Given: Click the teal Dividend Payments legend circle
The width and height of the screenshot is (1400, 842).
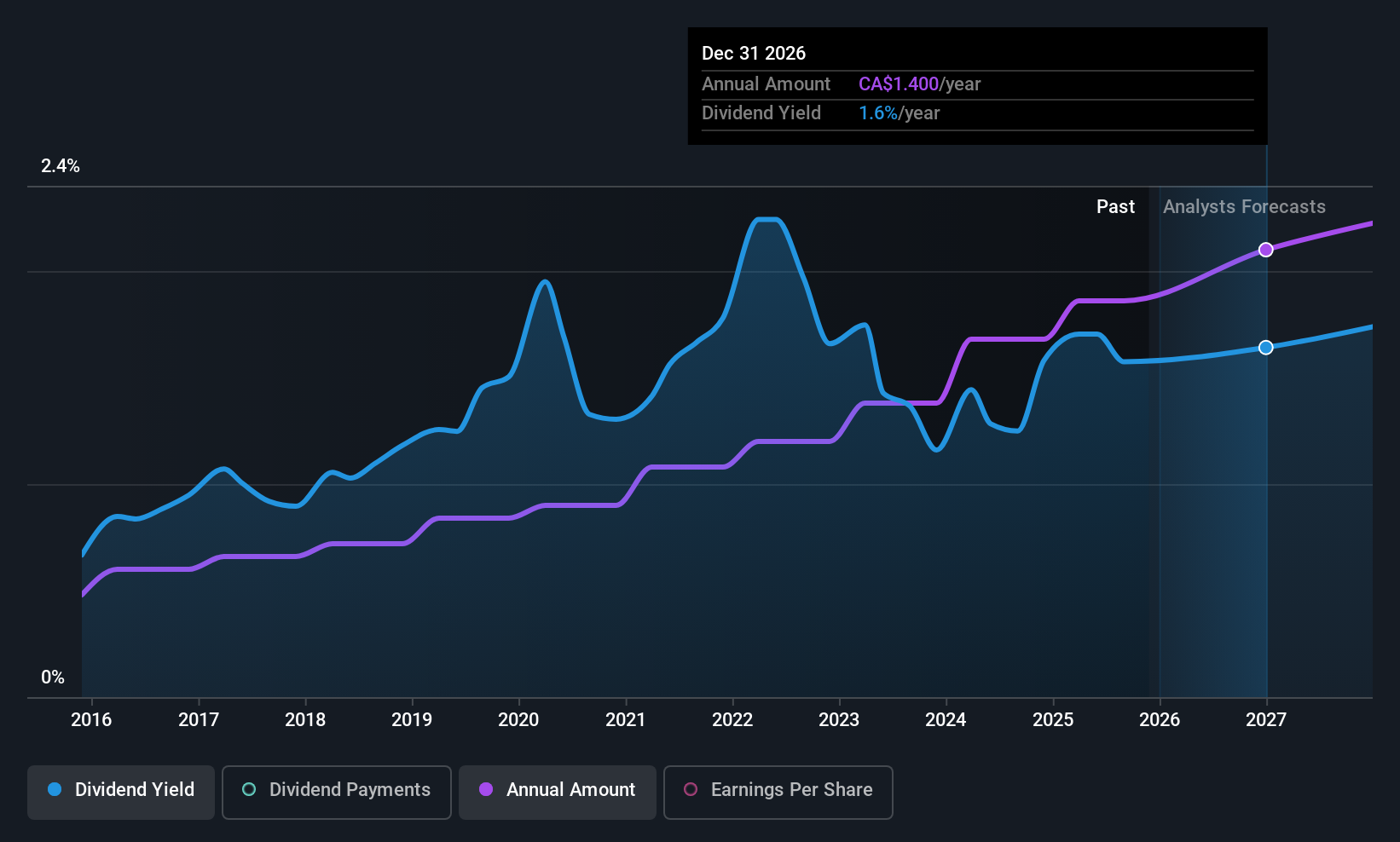Looking at the screenshot, I should (x=248, y=790).
